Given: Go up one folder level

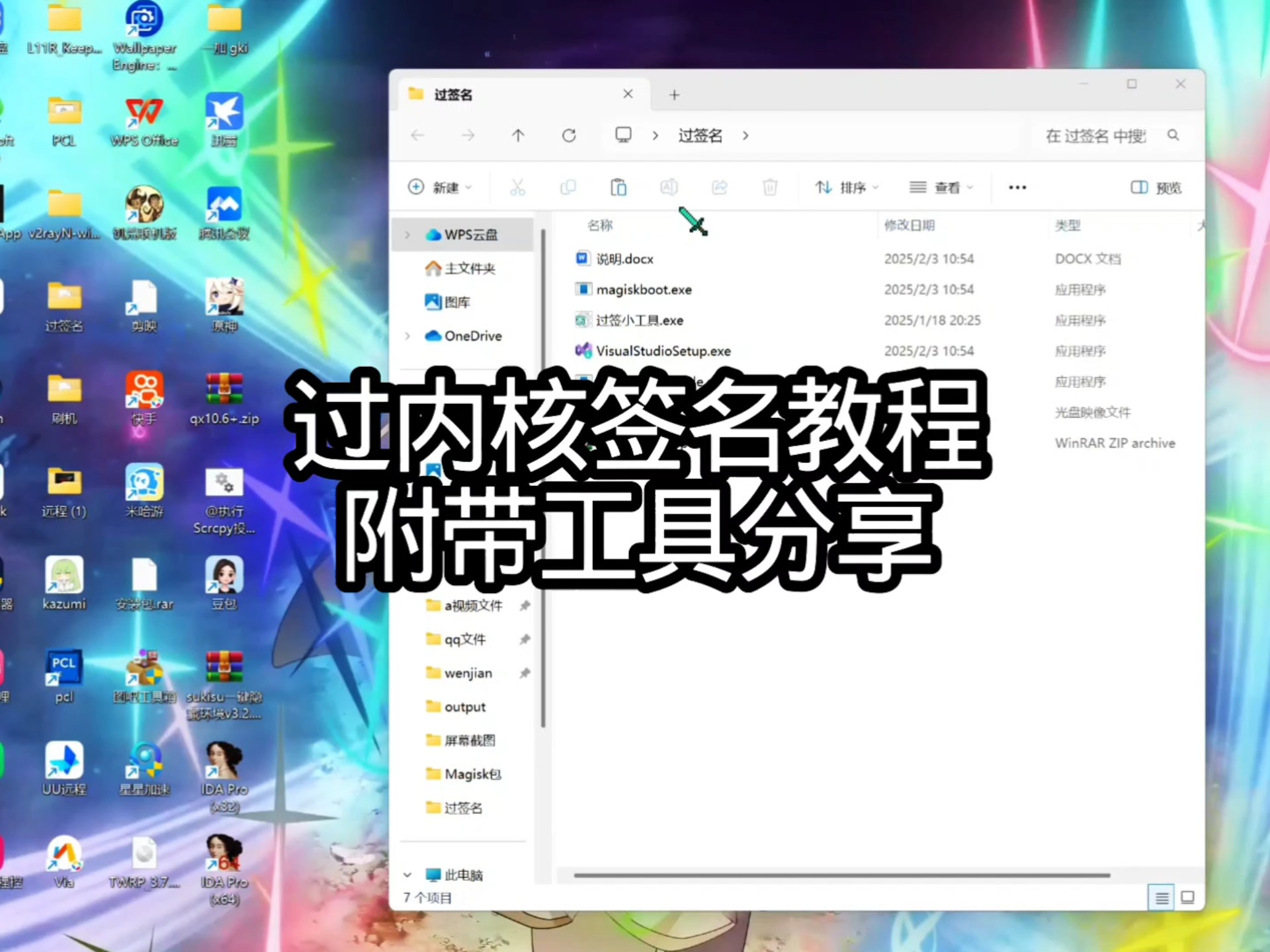Looking at the screenshot, I should (518, 136).
